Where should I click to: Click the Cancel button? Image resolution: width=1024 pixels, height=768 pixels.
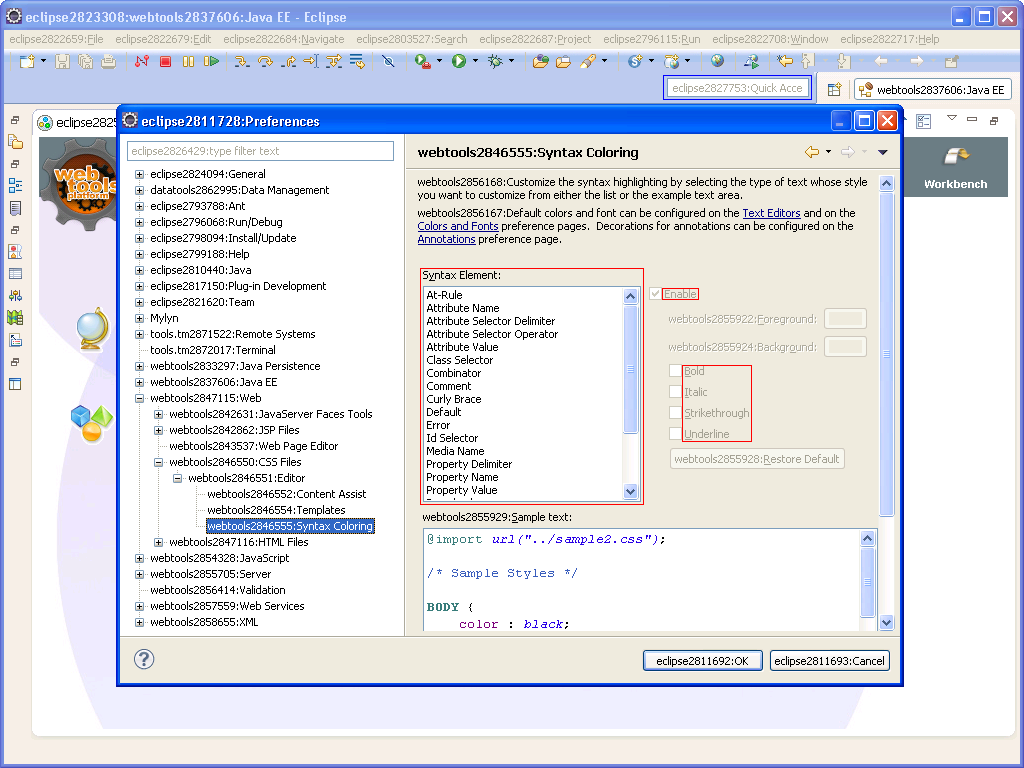coord(829,661)
